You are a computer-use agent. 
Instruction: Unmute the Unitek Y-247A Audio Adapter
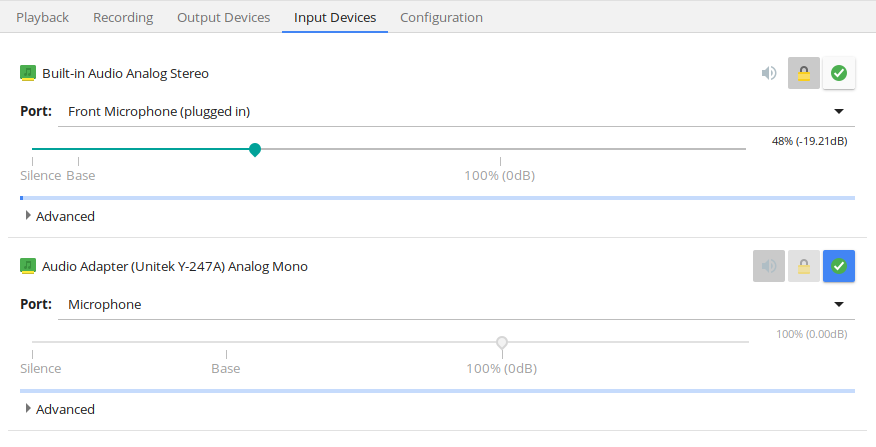point(769,266)
